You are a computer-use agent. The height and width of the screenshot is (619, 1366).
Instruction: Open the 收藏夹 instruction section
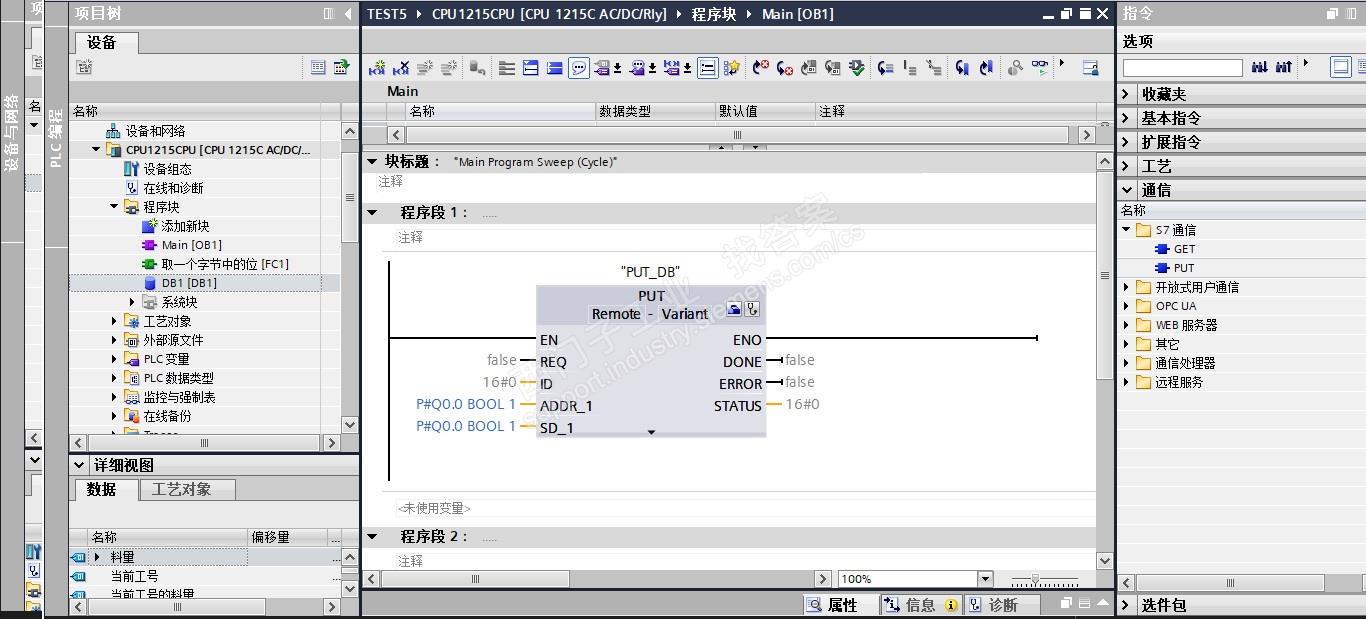coord(1241,94)
